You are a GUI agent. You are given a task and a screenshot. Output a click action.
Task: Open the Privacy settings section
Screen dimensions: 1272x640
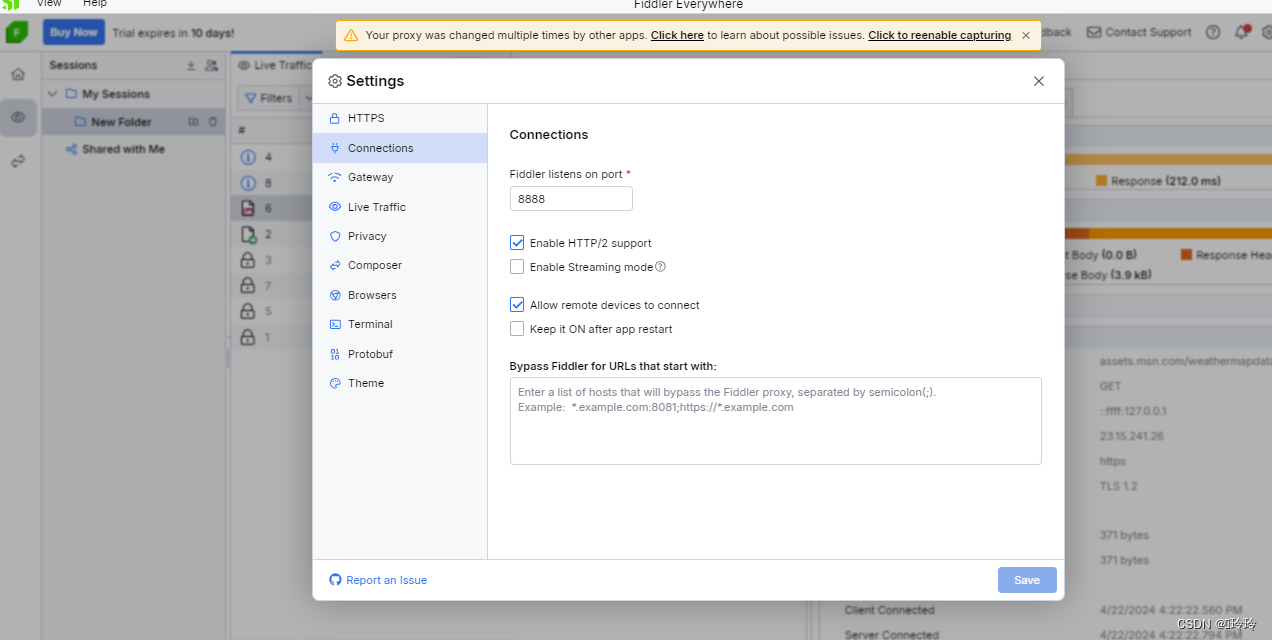click(399, 236)
